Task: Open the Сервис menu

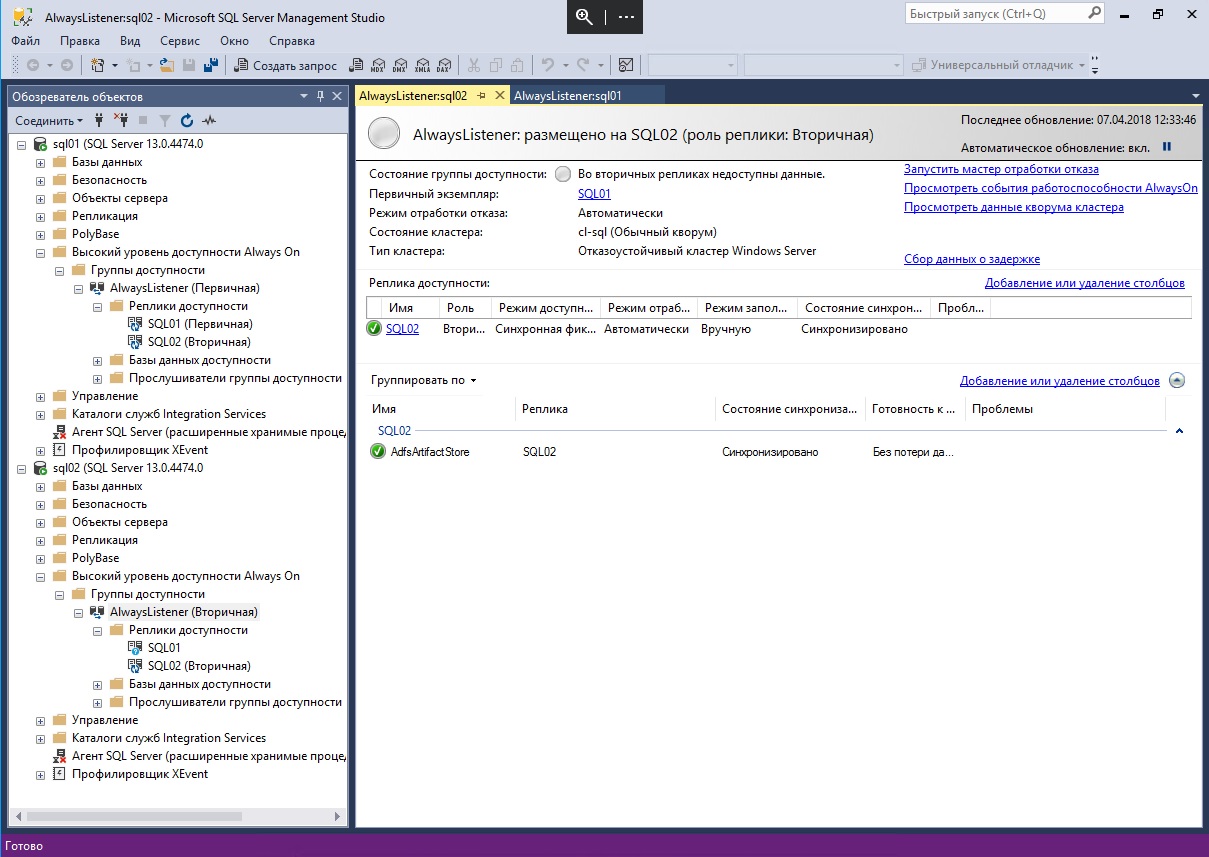Action: coord(180,41)
